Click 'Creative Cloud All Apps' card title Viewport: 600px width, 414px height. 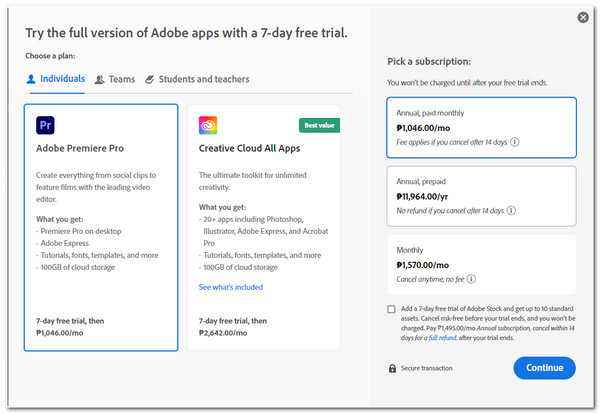(249, 148)
